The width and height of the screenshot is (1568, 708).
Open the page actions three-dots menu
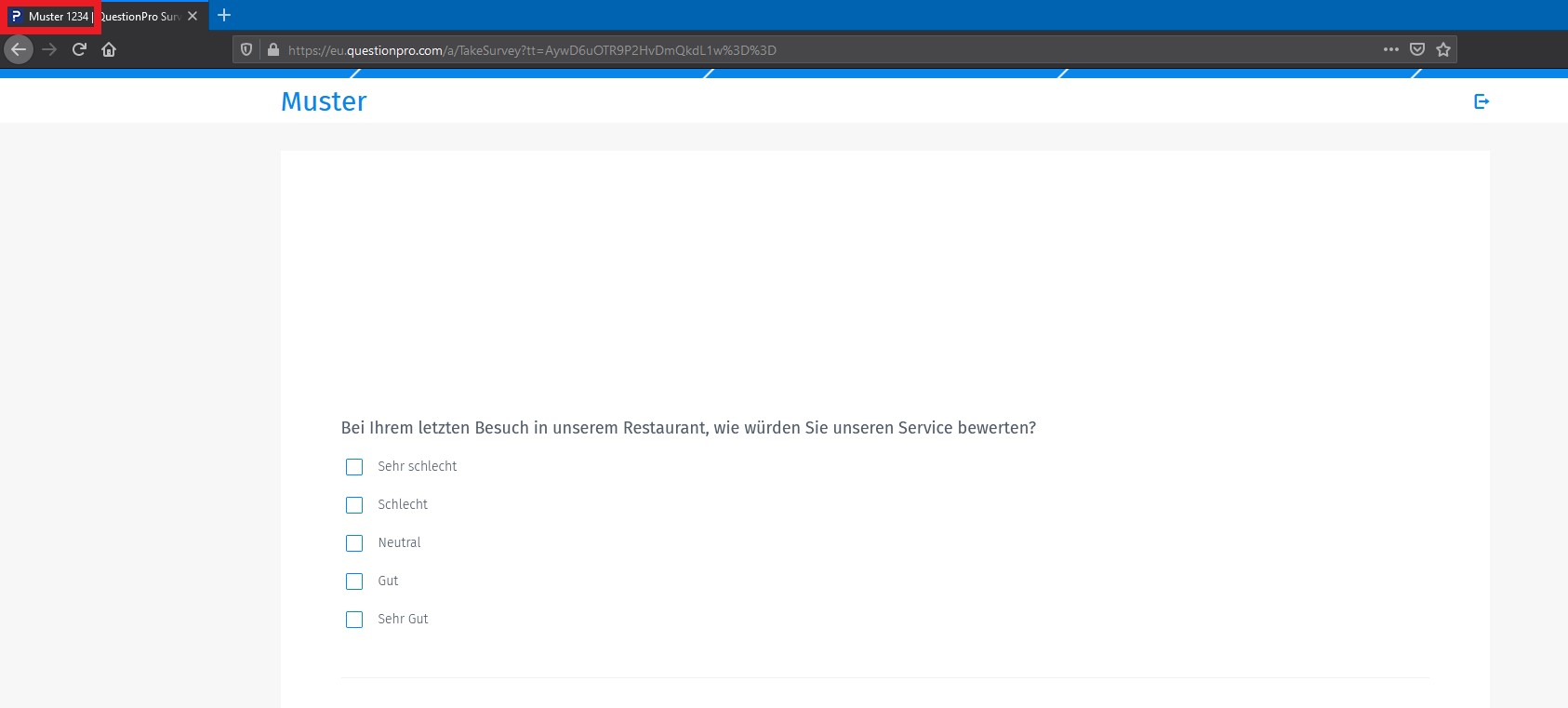[1391, 49]
